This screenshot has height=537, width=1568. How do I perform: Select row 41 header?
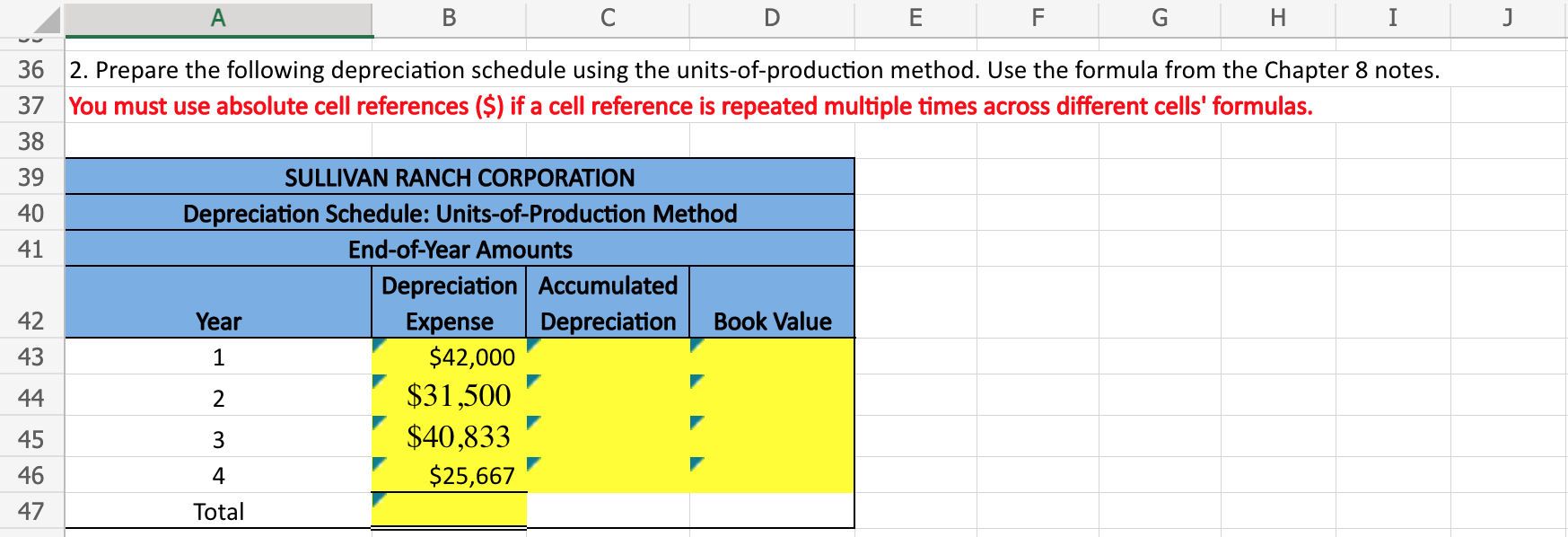click(31, 249)
